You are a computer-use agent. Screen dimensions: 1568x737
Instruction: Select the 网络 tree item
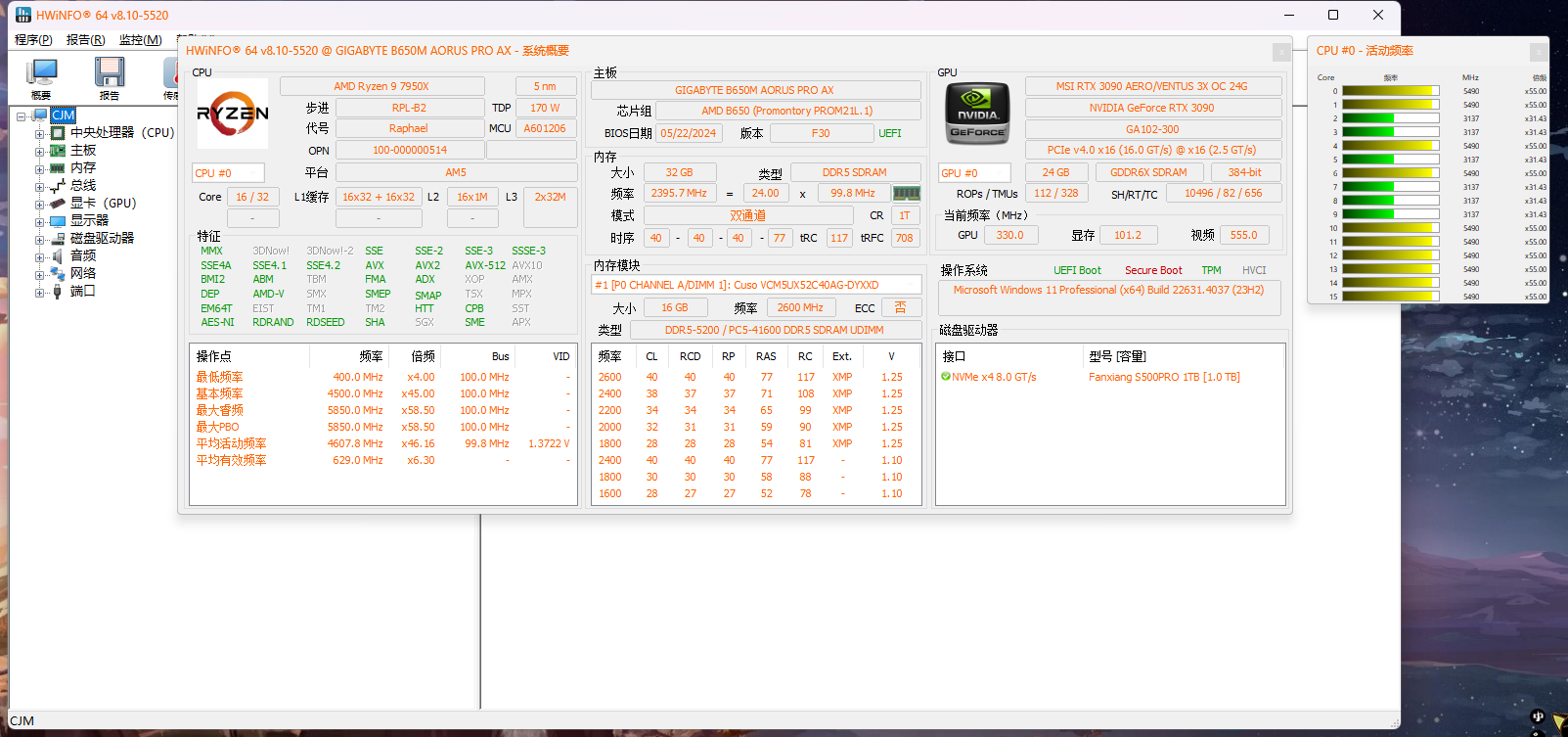(x=83, y=274)
